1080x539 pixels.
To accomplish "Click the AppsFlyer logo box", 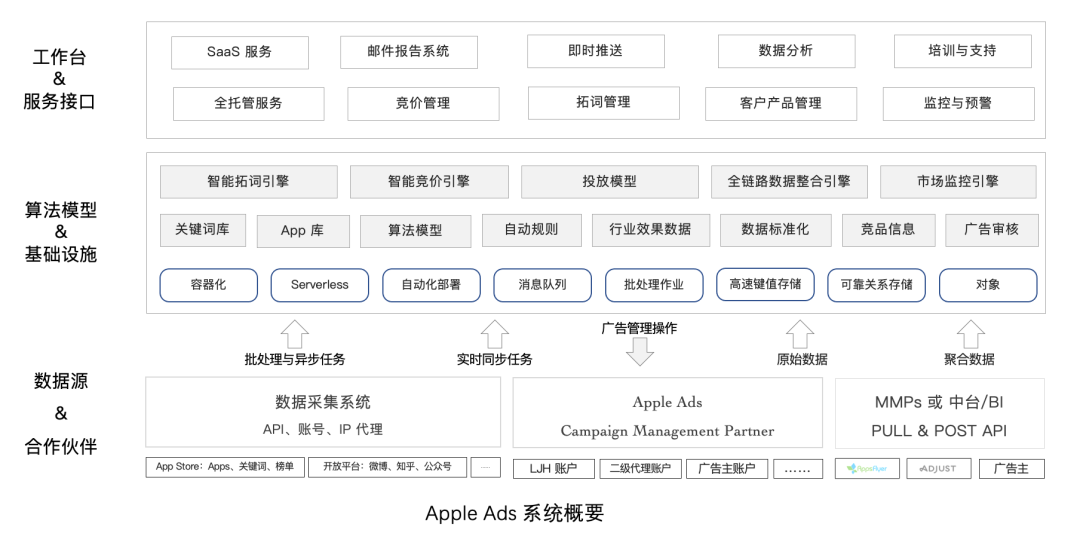I will coord(866,469).
